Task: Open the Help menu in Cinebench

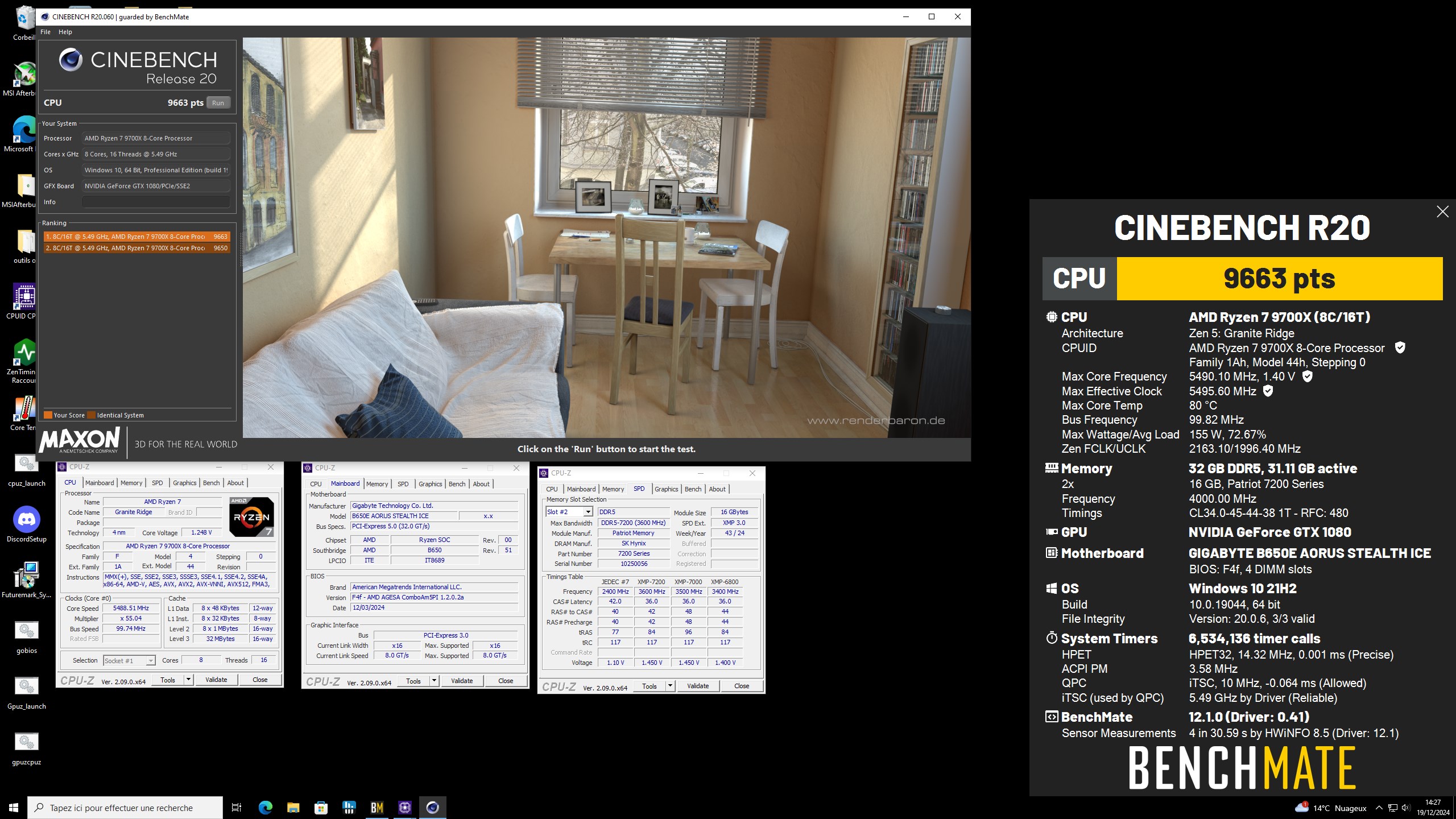Action: [x=65, y=32]
